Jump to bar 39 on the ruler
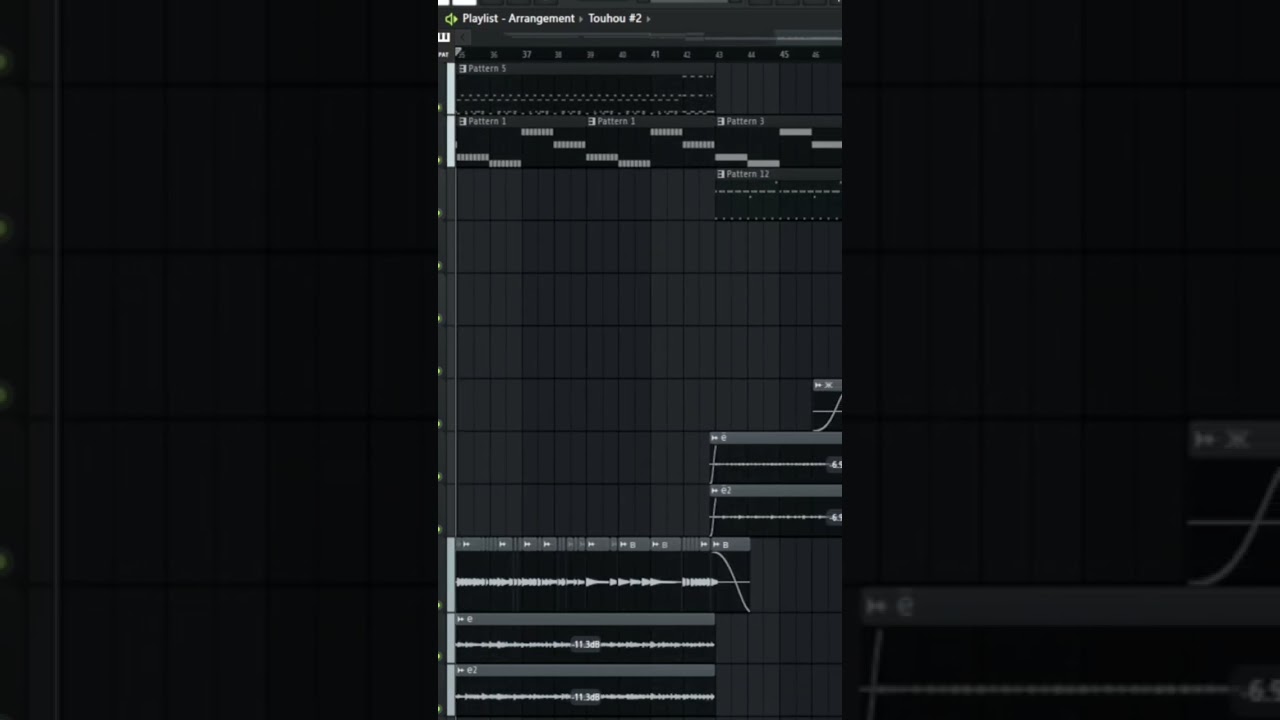Image resolution: width=1280 pixels, height=720 pixels. click(x=591, y=54)
